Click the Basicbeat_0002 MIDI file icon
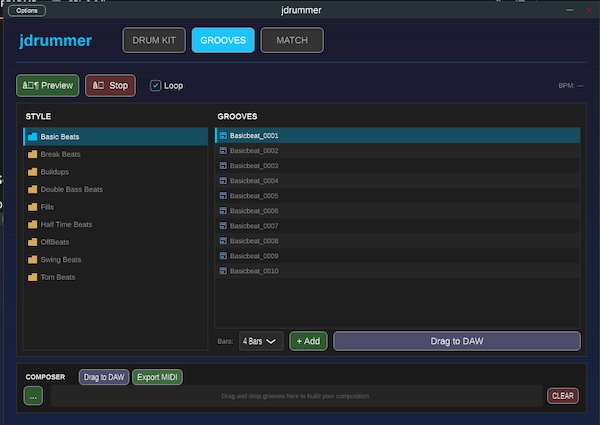The width and height of the screenshot is (600, 425). 223,151
